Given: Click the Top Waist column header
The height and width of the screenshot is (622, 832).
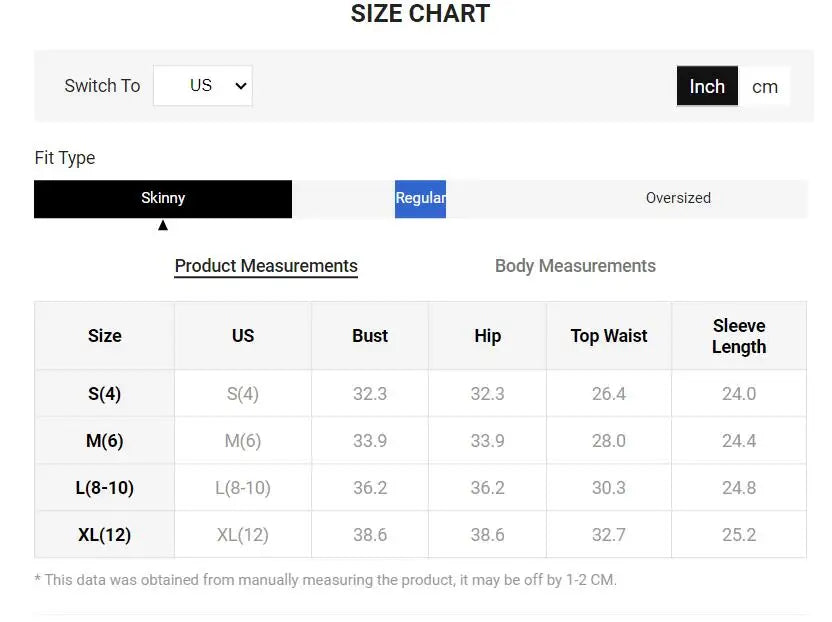Looking at the screenshot, I should pos(609,336).
